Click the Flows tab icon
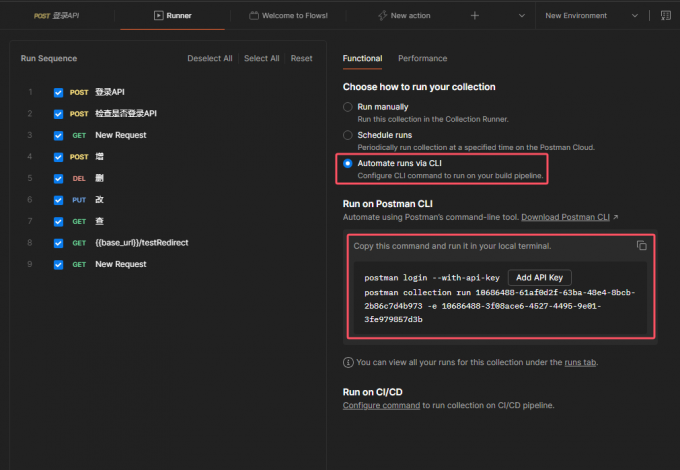Image resolution: width=680 pixels, height=470 pixels. tap(254, 16)
